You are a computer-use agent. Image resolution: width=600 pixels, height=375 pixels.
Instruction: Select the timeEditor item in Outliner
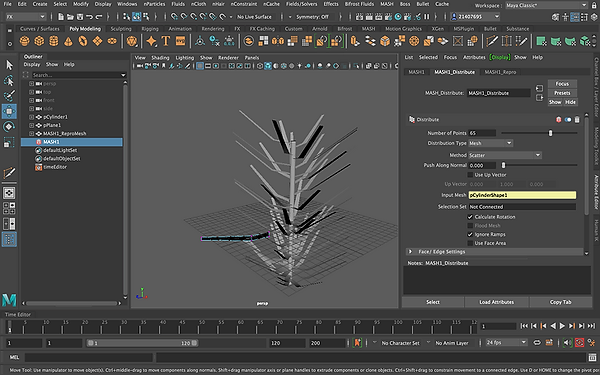pos(55,167)
